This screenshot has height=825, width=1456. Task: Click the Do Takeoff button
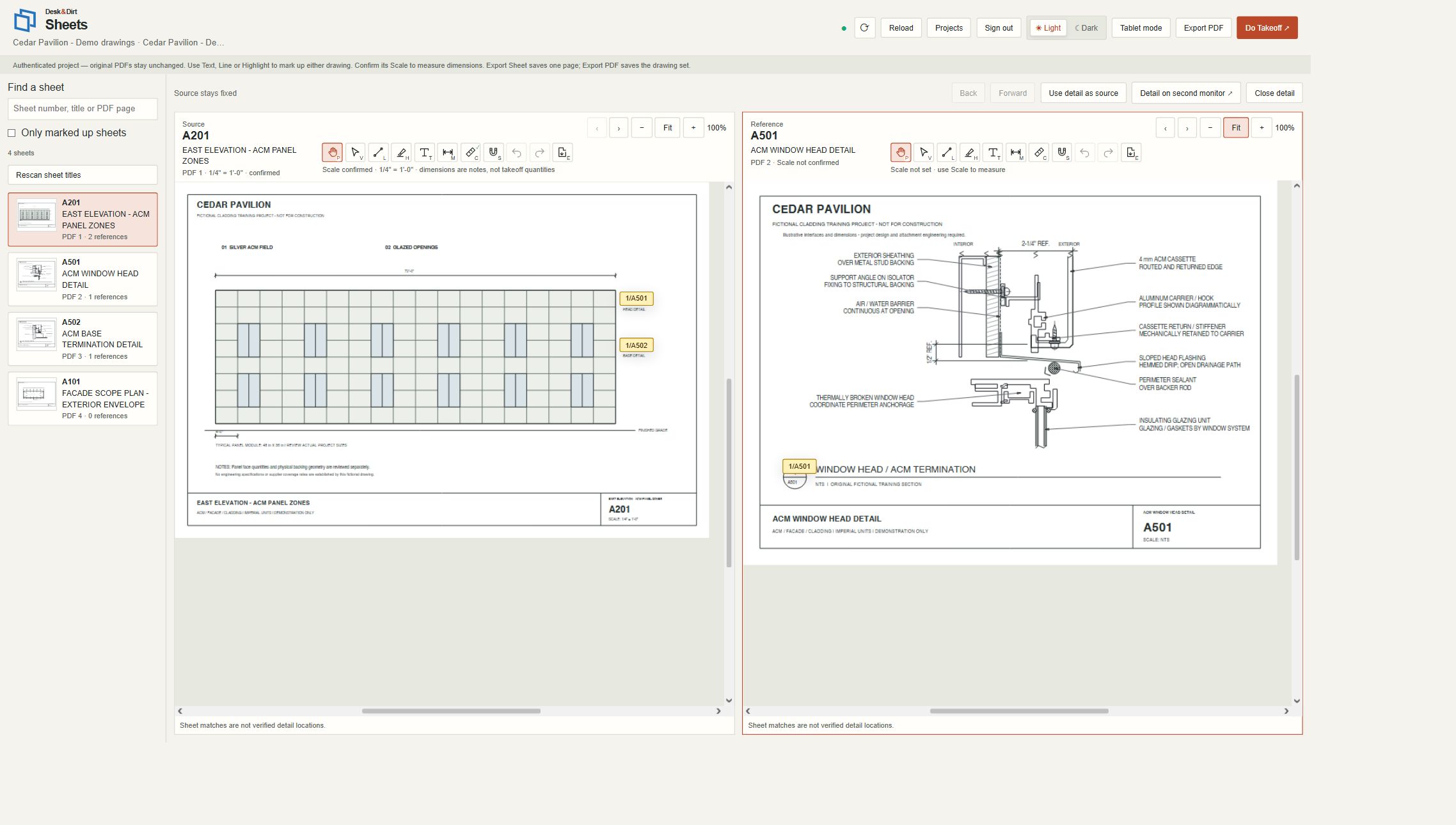[x=1267, y=27]
